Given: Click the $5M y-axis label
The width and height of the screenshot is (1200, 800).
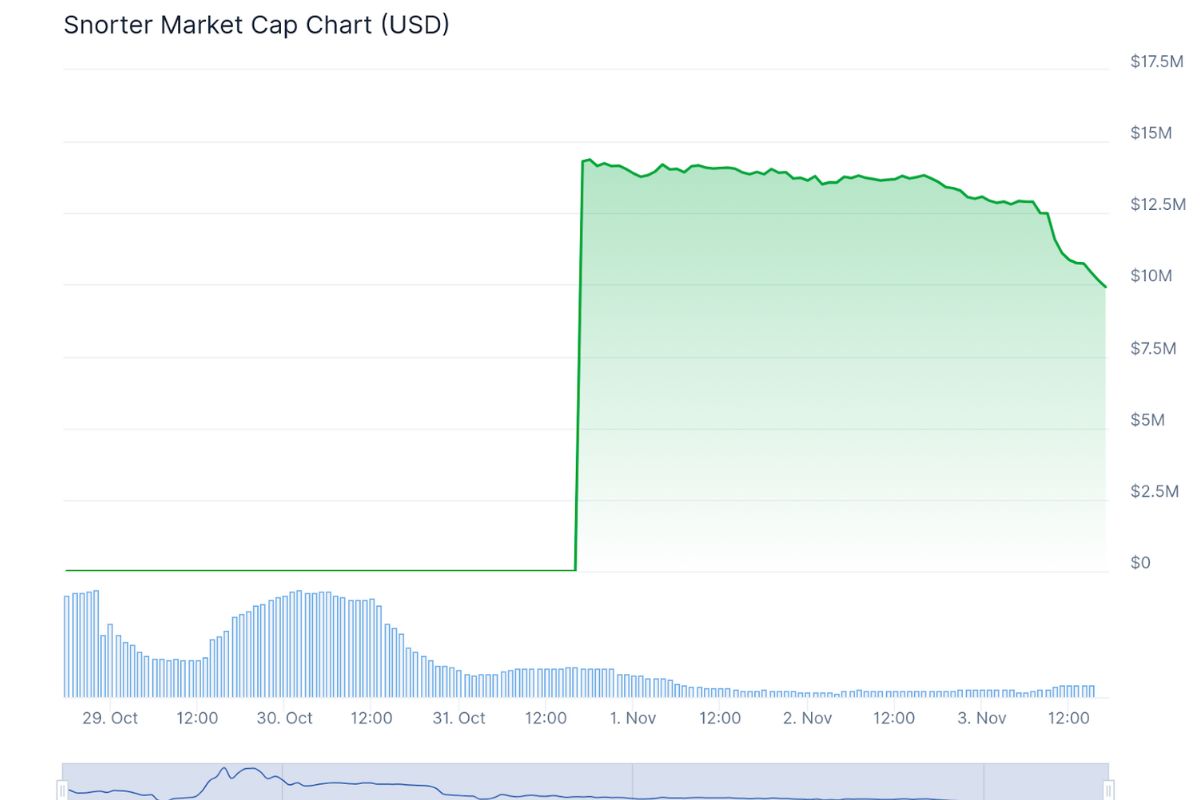Looking at the screenshot, I should (x=1147, y=419).
